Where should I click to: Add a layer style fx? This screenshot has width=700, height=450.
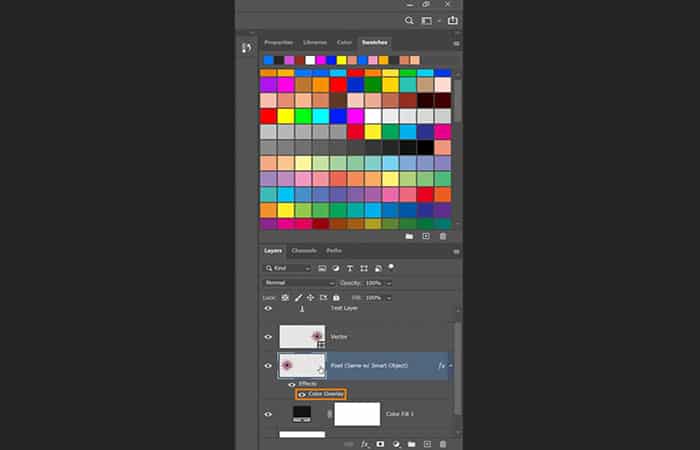pos(365,444)
